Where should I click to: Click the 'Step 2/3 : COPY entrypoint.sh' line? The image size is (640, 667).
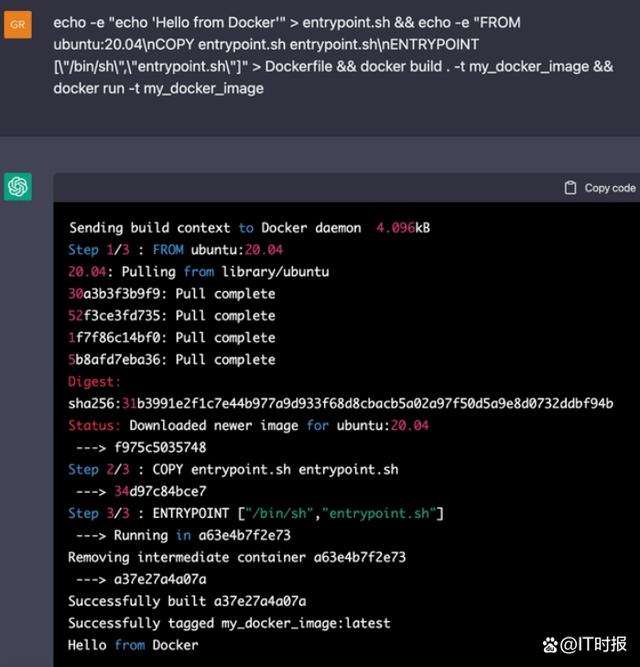(x=233, y=470)
